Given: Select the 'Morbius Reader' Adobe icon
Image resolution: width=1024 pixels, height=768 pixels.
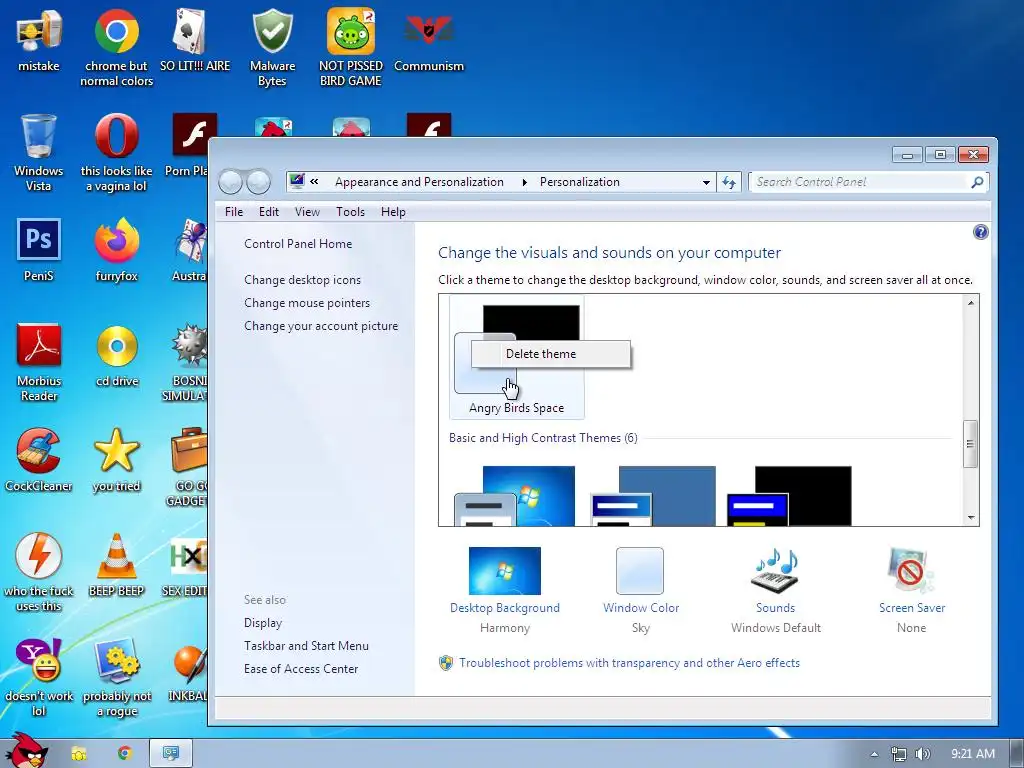Looking at the screenshot, I should pyautogui.click(x=39, y=362).
